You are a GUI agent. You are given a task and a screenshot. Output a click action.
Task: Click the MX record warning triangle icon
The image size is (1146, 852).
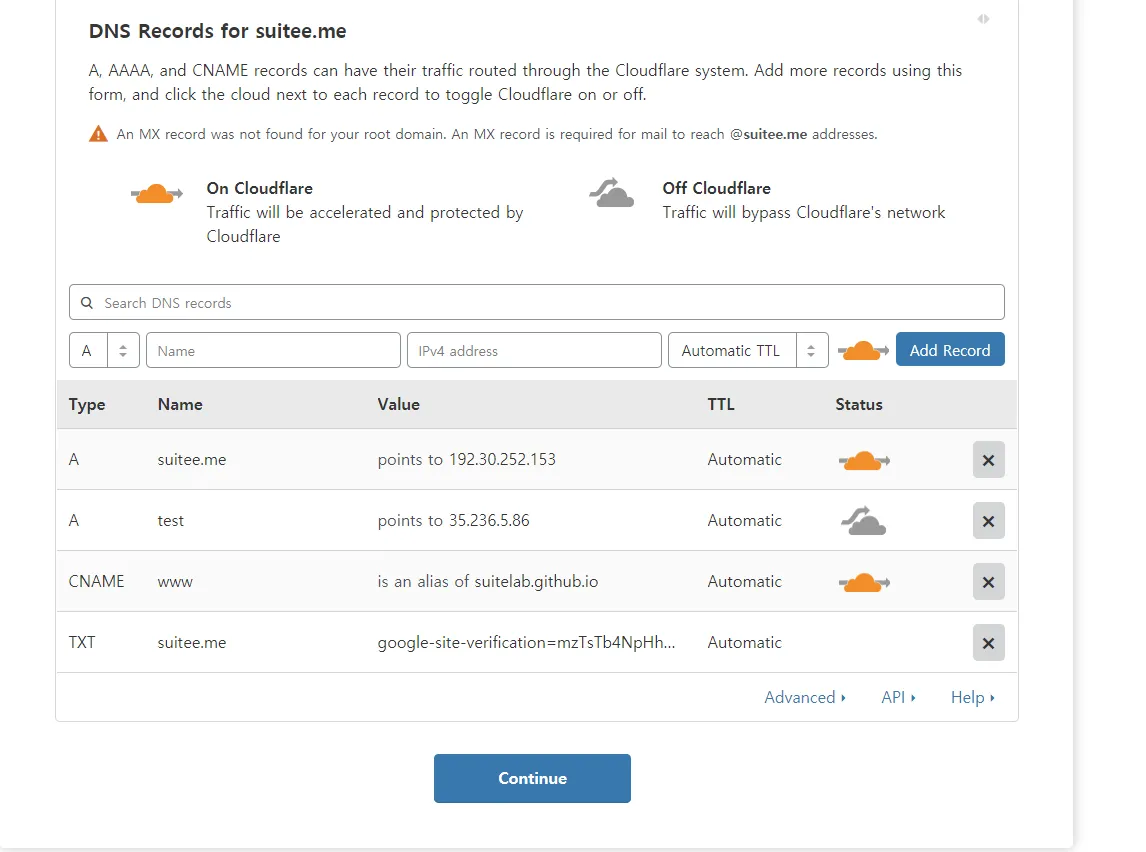[98, 134]
